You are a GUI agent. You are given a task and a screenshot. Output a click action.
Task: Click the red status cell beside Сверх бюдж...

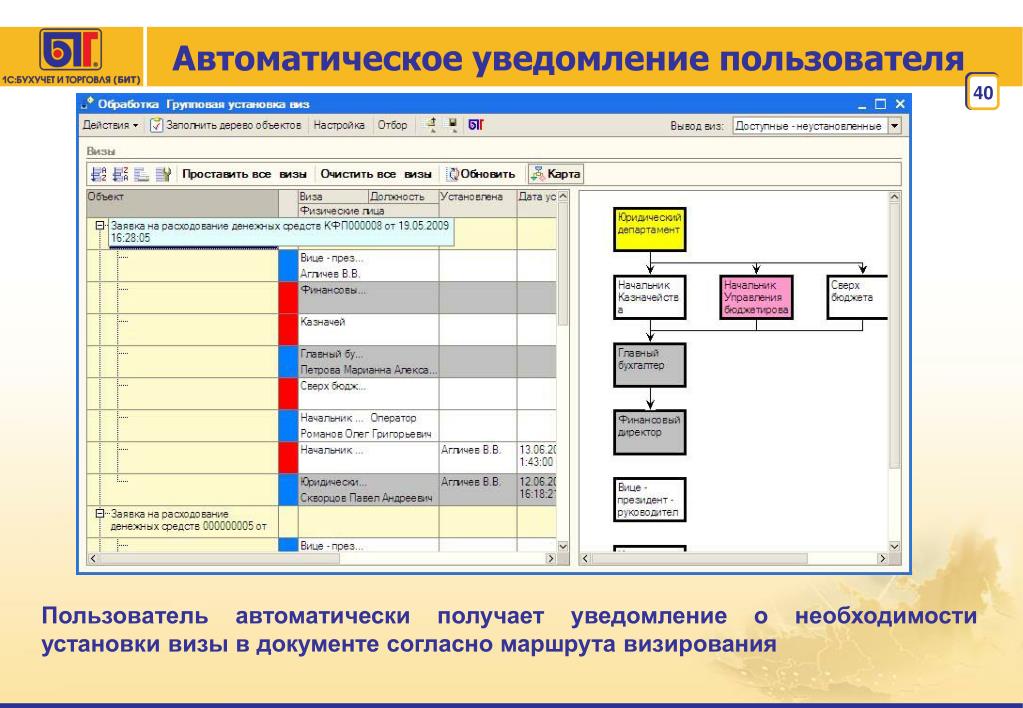pos(288,393)
